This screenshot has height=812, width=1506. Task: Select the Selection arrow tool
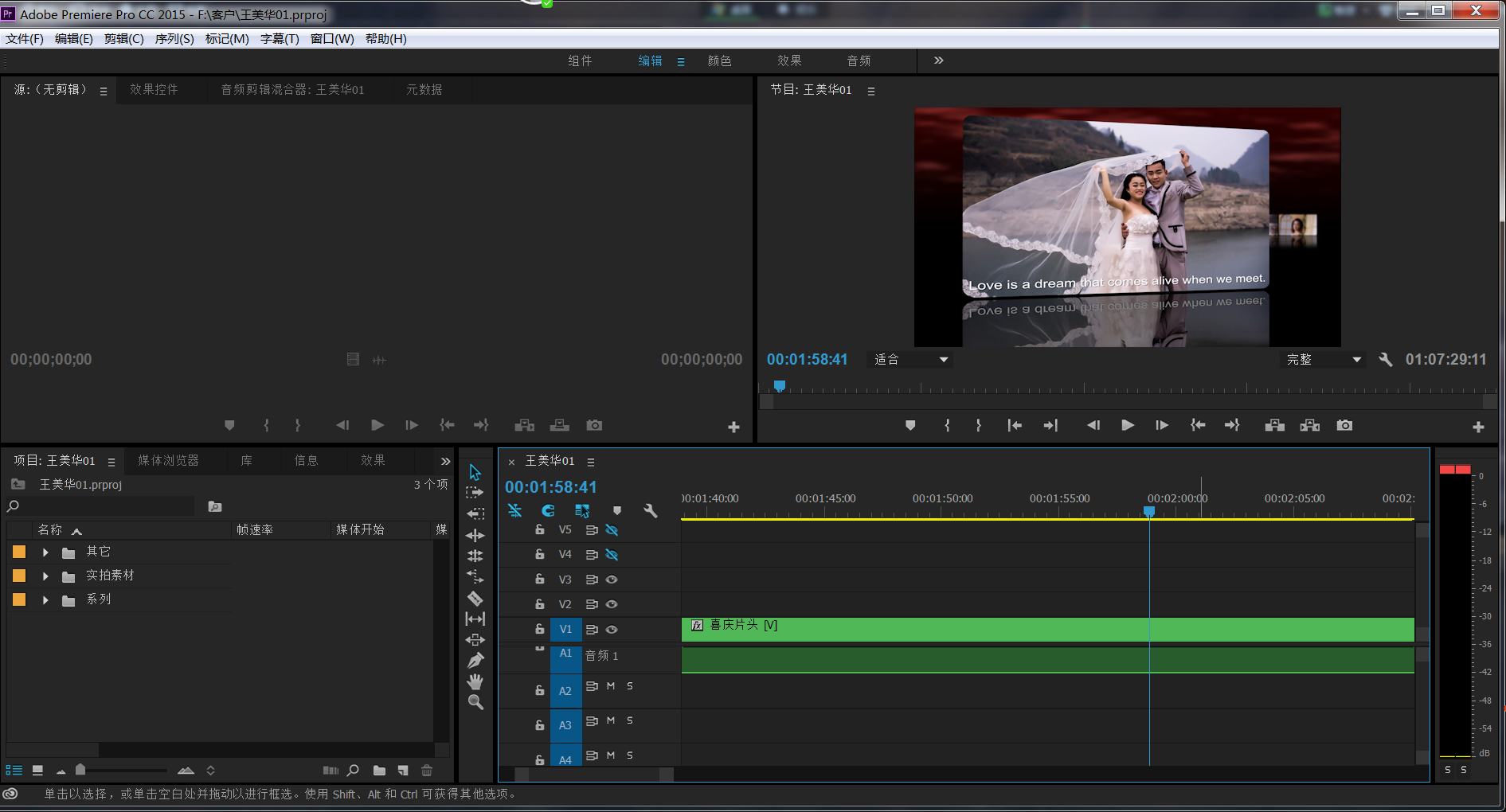point(475,472)
